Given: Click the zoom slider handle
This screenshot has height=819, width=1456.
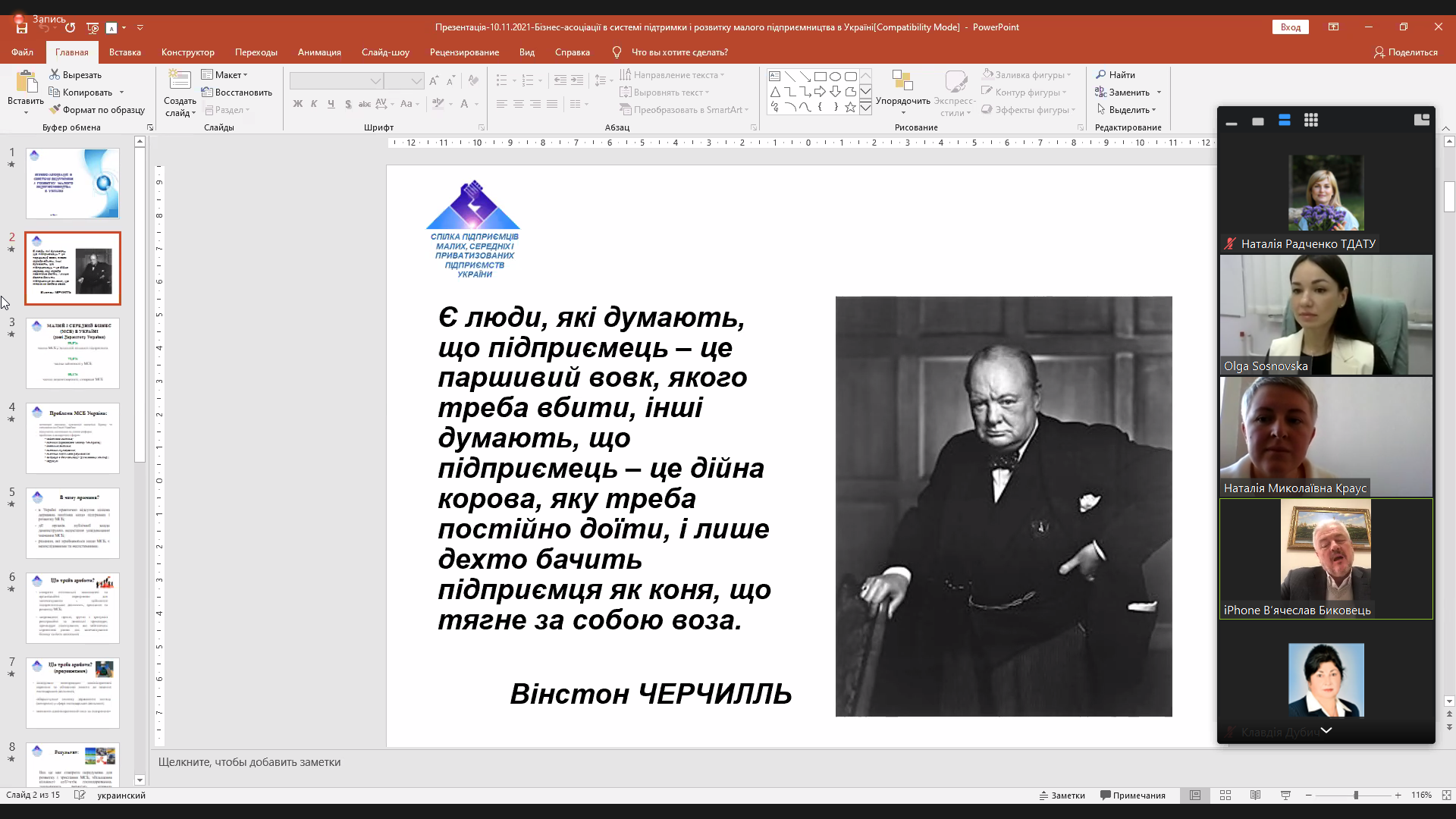Looking at the screenshot, I should click(1356, 795).
